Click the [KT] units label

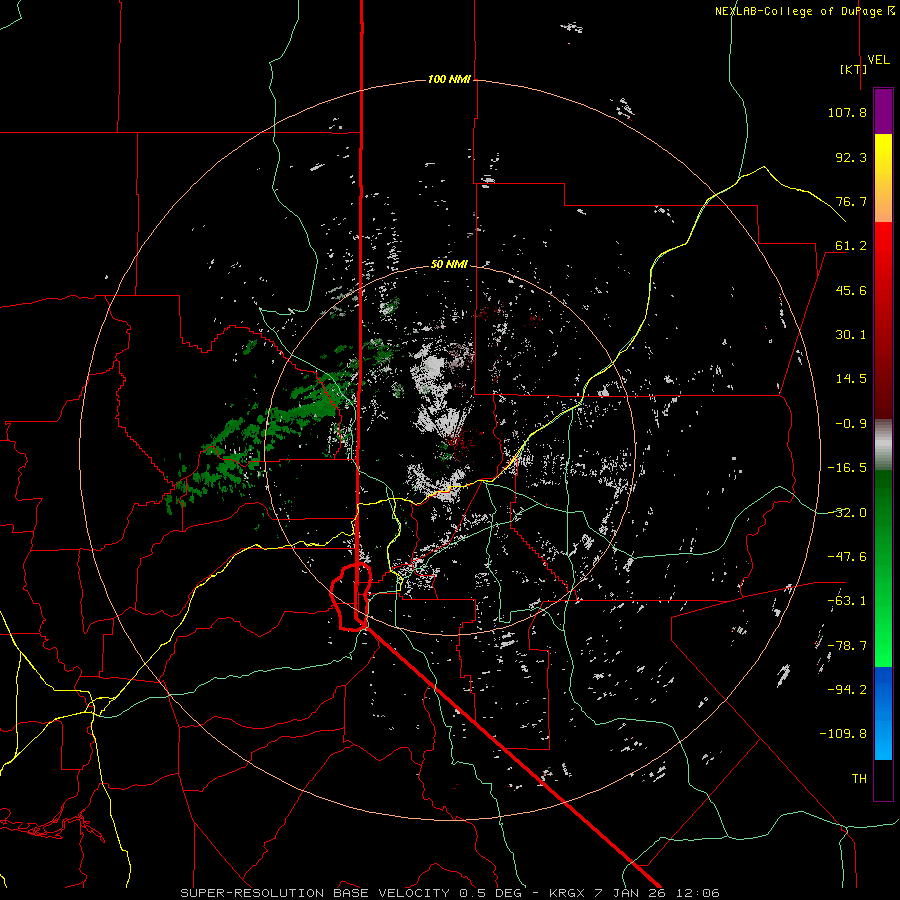pyautogui.click(x=853, y=69)
